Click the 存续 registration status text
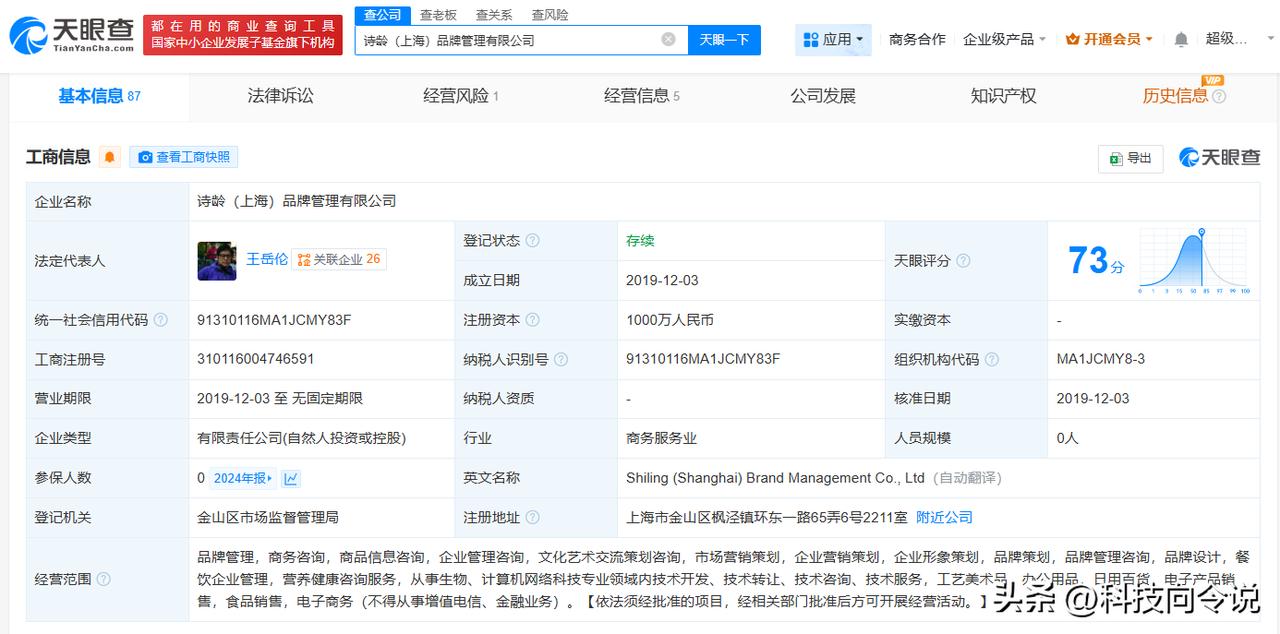The width and height of the screenshot is (1280, 634). tap(640, 240)
